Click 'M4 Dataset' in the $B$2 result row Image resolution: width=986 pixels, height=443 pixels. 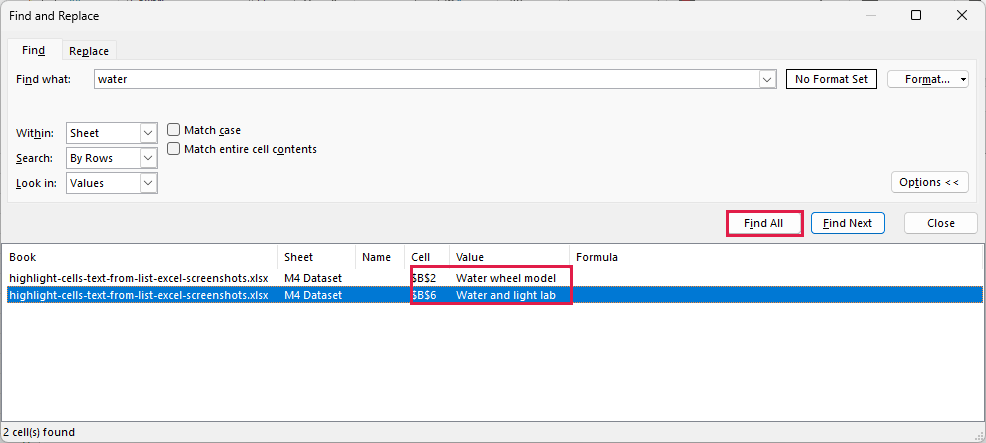313,278
